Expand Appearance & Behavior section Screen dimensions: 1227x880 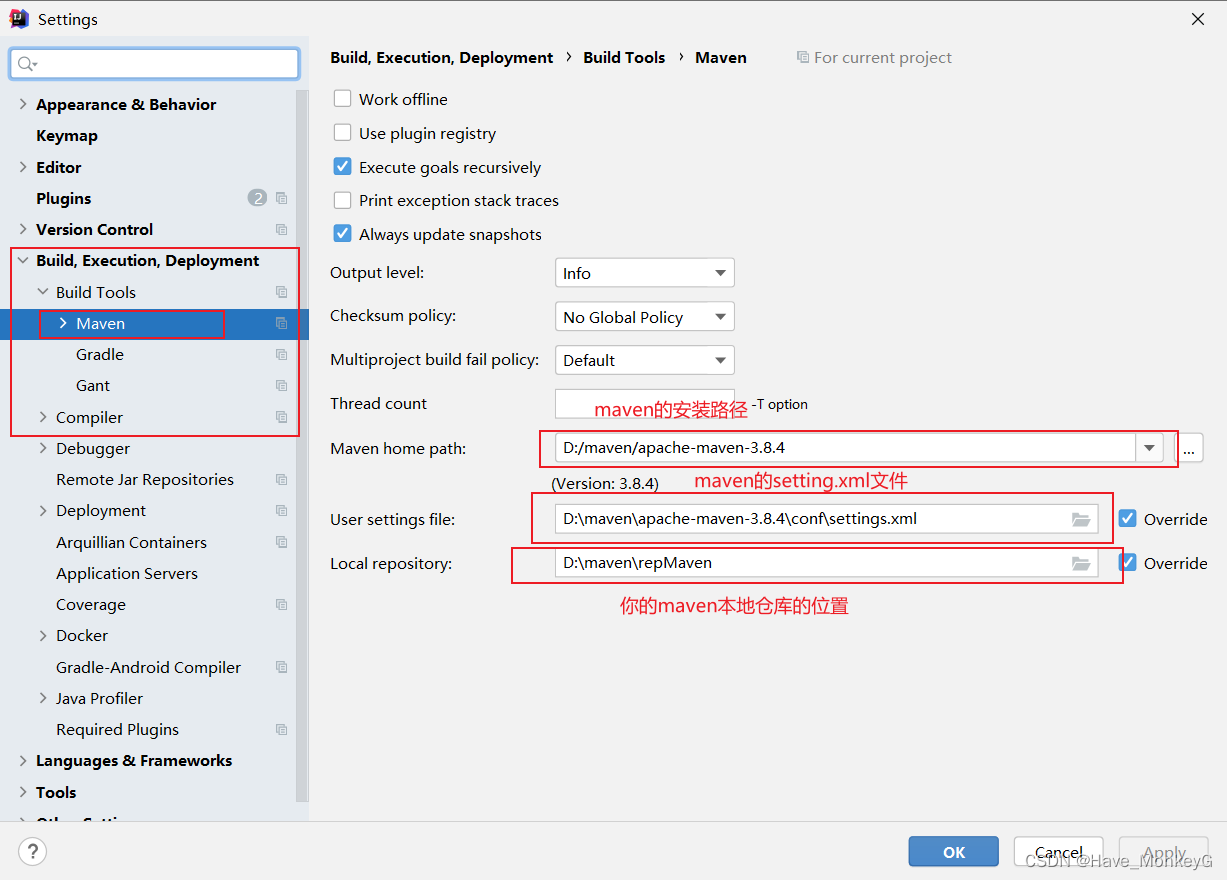(23, 104)
